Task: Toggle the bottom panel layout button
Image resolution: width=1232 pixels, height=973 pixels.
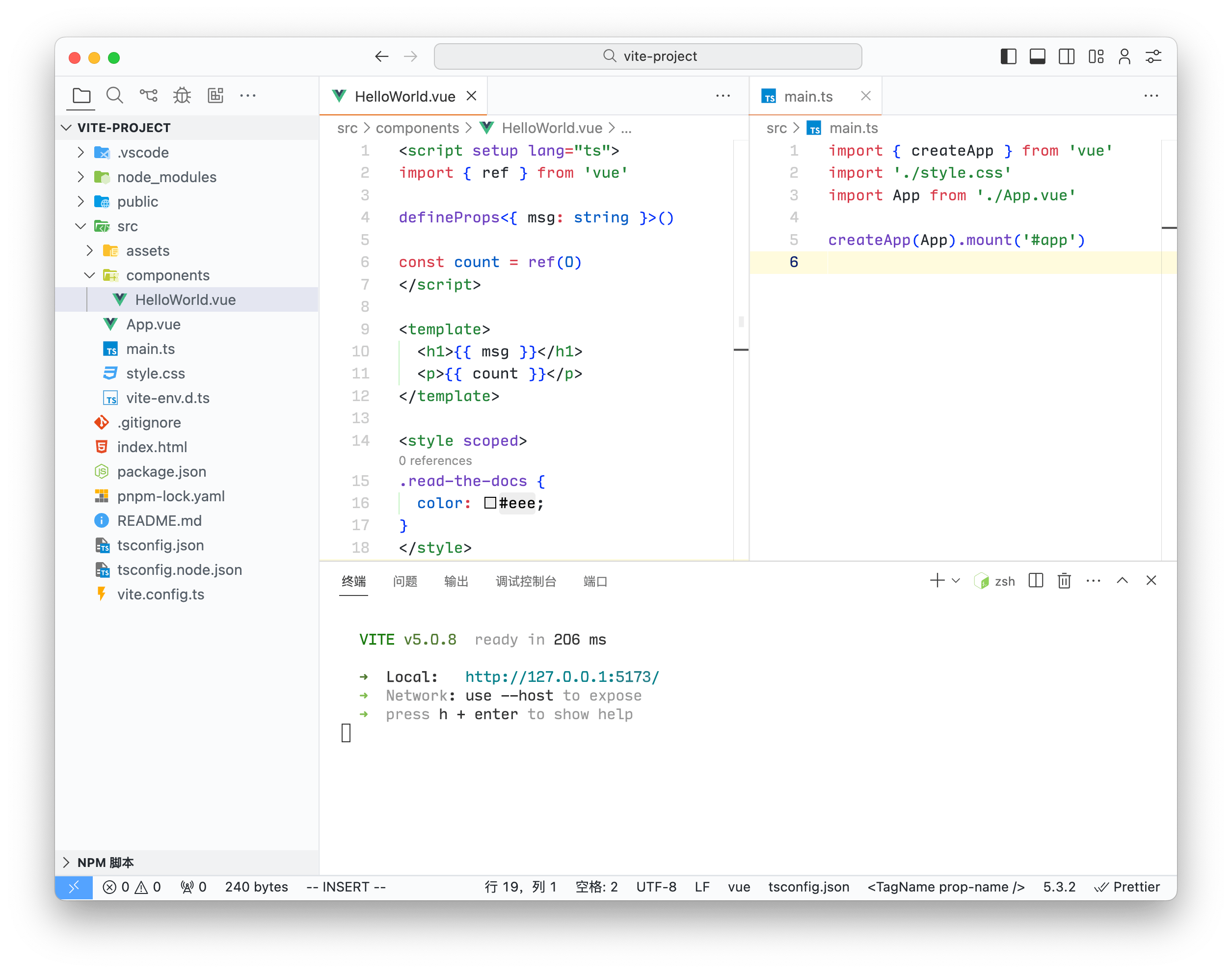Action: [1037, 56]
